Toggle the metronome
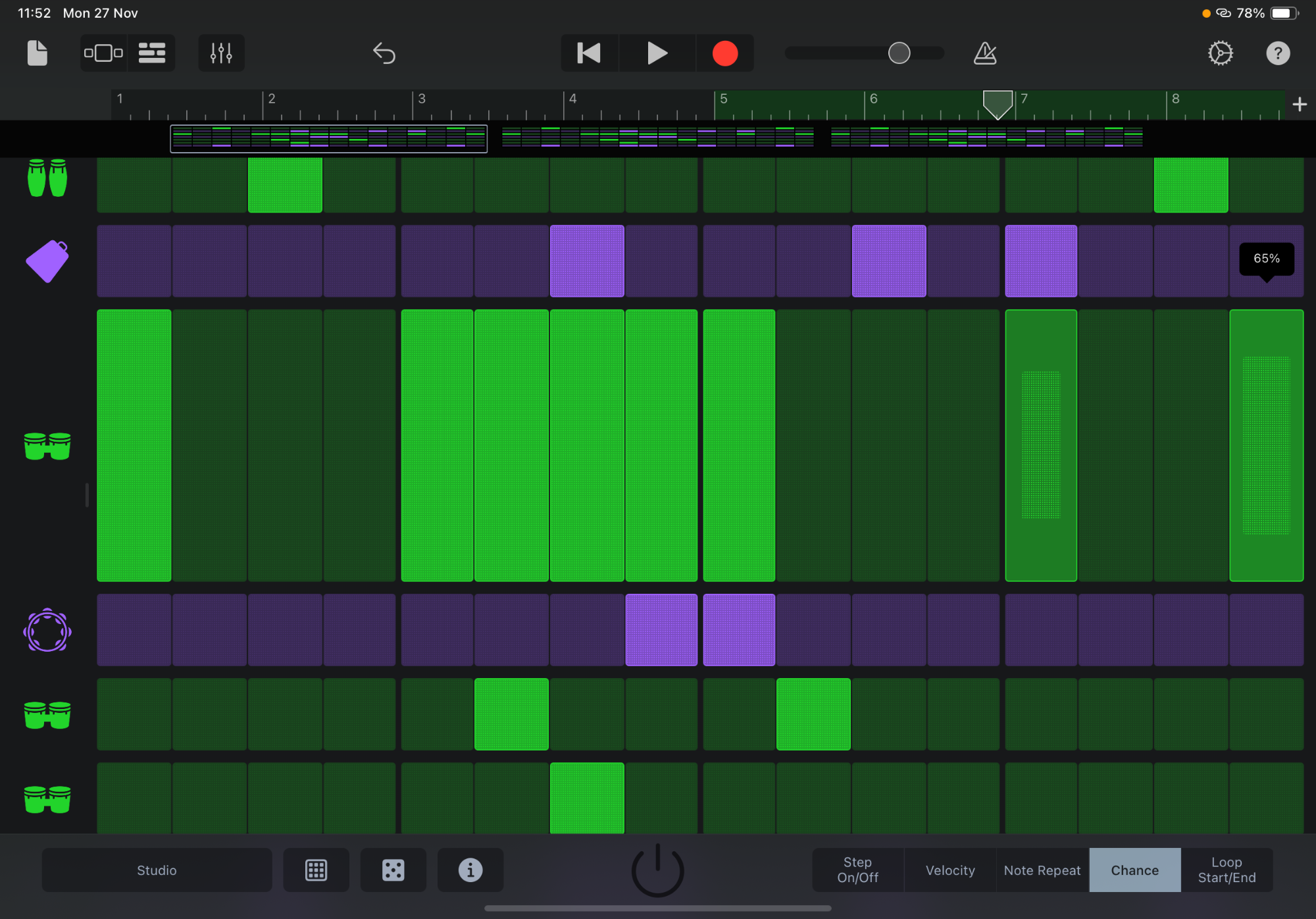The image size is (1316, 919). pyautogui.click(x=985, y=53)
